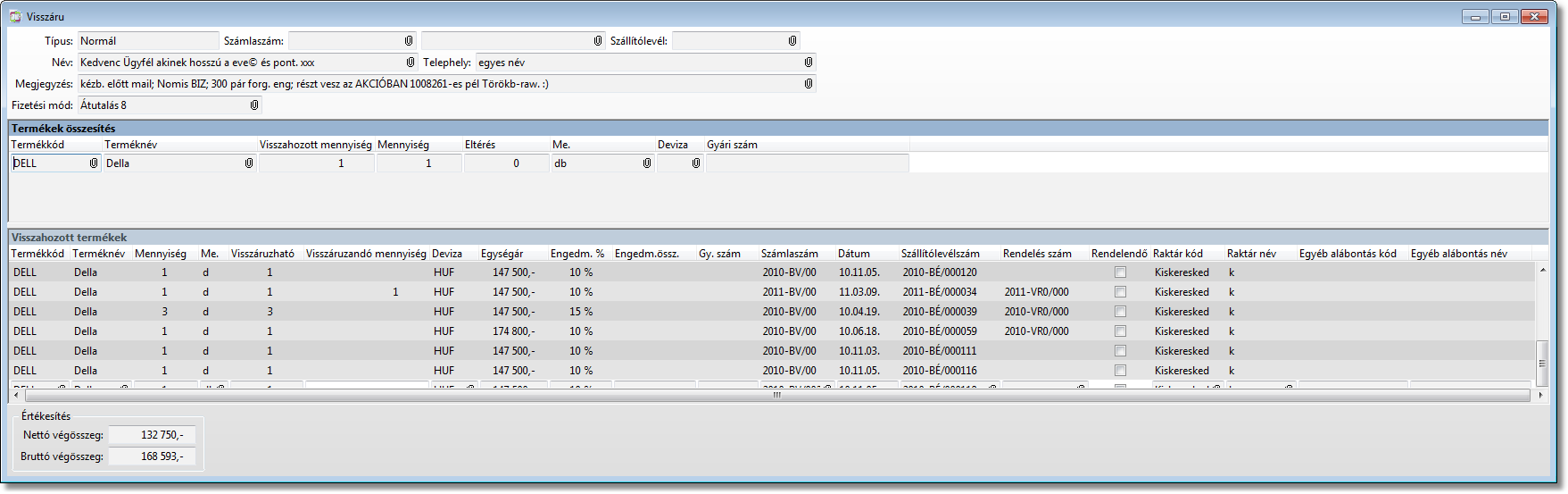Click the Visszahozott mennyiség summary cell
1568x494 pixels.
pyautogui.click(x=316, y=163)
